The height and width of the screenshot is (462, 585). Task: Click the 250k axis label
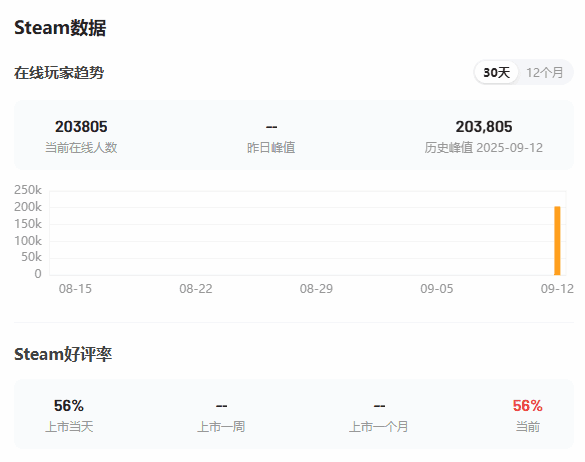28,190
